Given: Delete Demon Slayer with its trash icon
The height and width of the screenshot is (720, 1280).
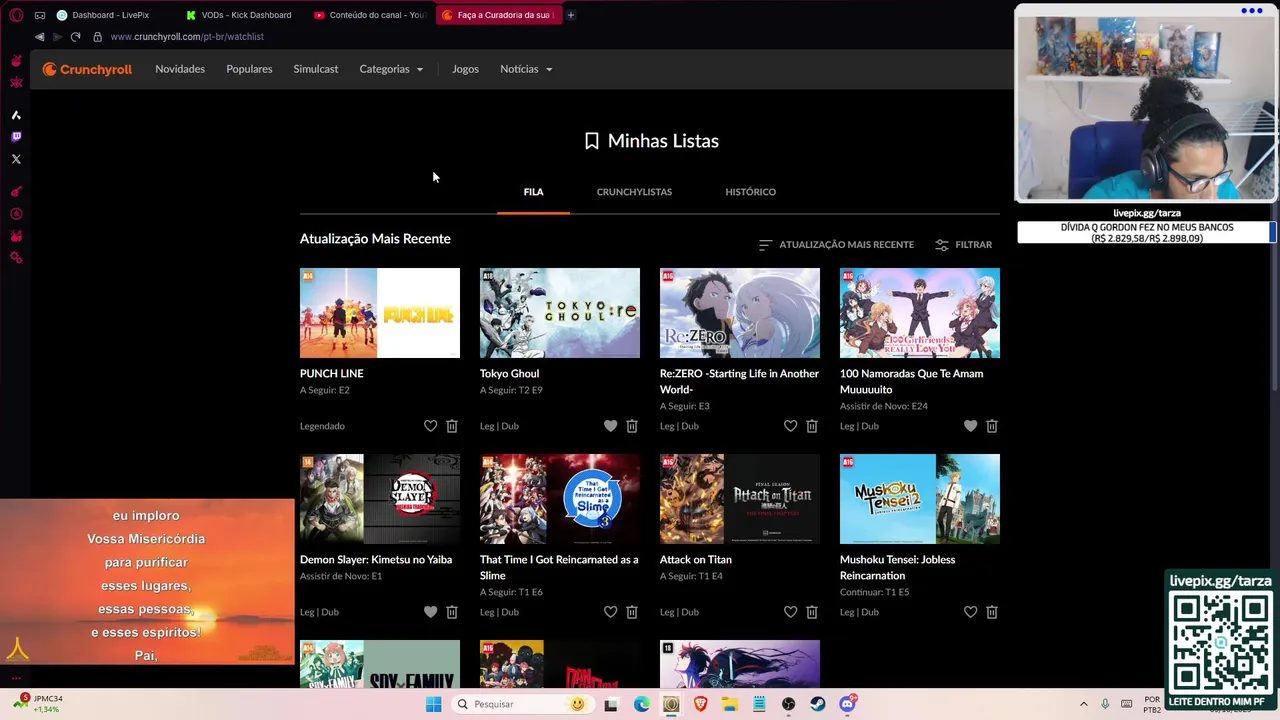Looking at the screenshot, I should coord(452,612).
